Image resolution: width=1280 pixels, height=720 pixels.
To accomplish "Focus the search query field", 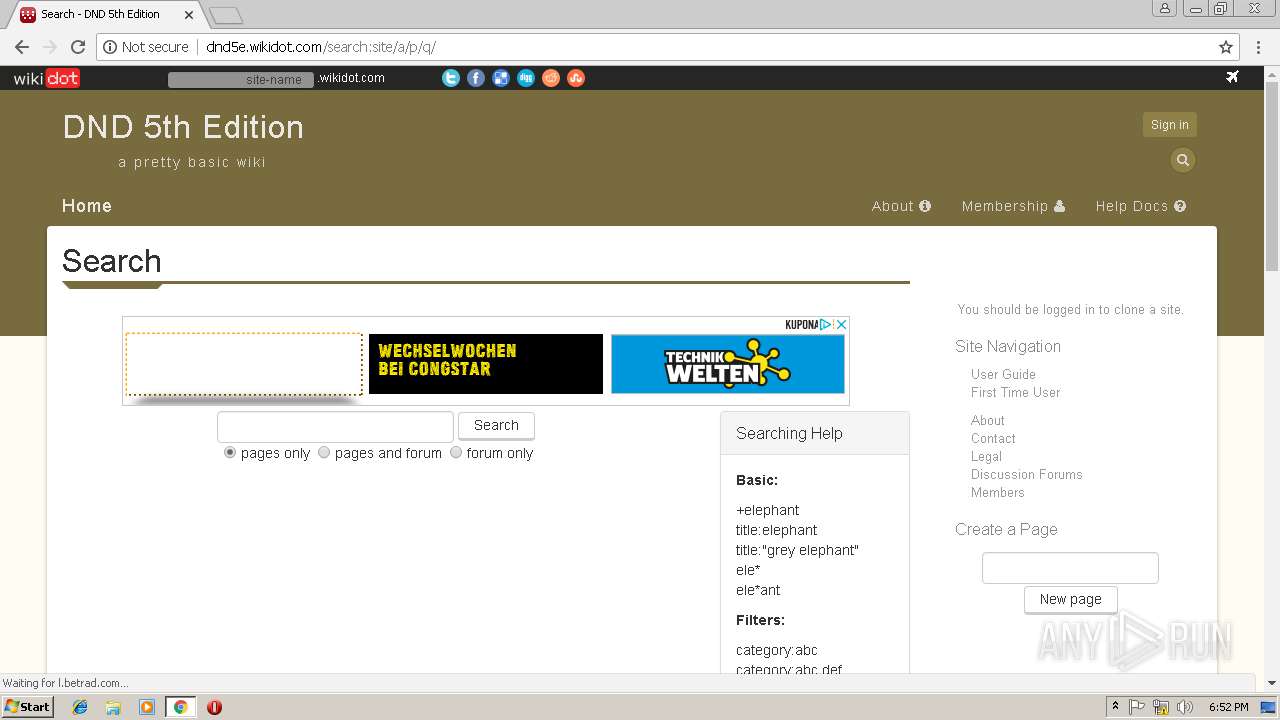I will 335,426.
